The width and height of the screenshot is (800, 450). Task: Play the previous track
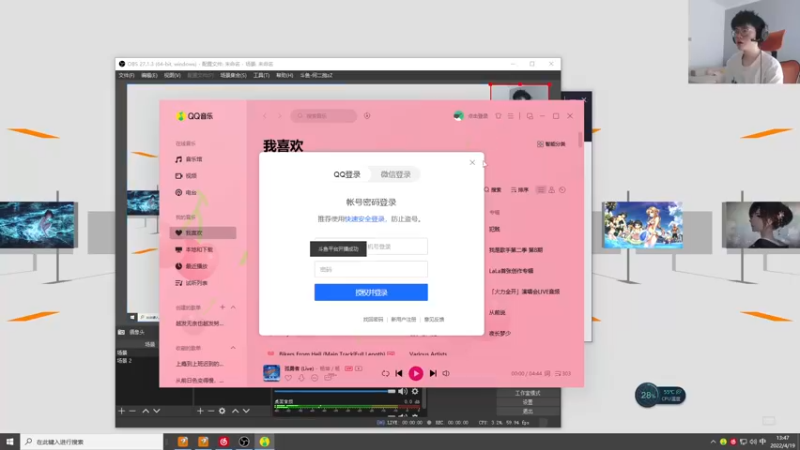[399, 373]
